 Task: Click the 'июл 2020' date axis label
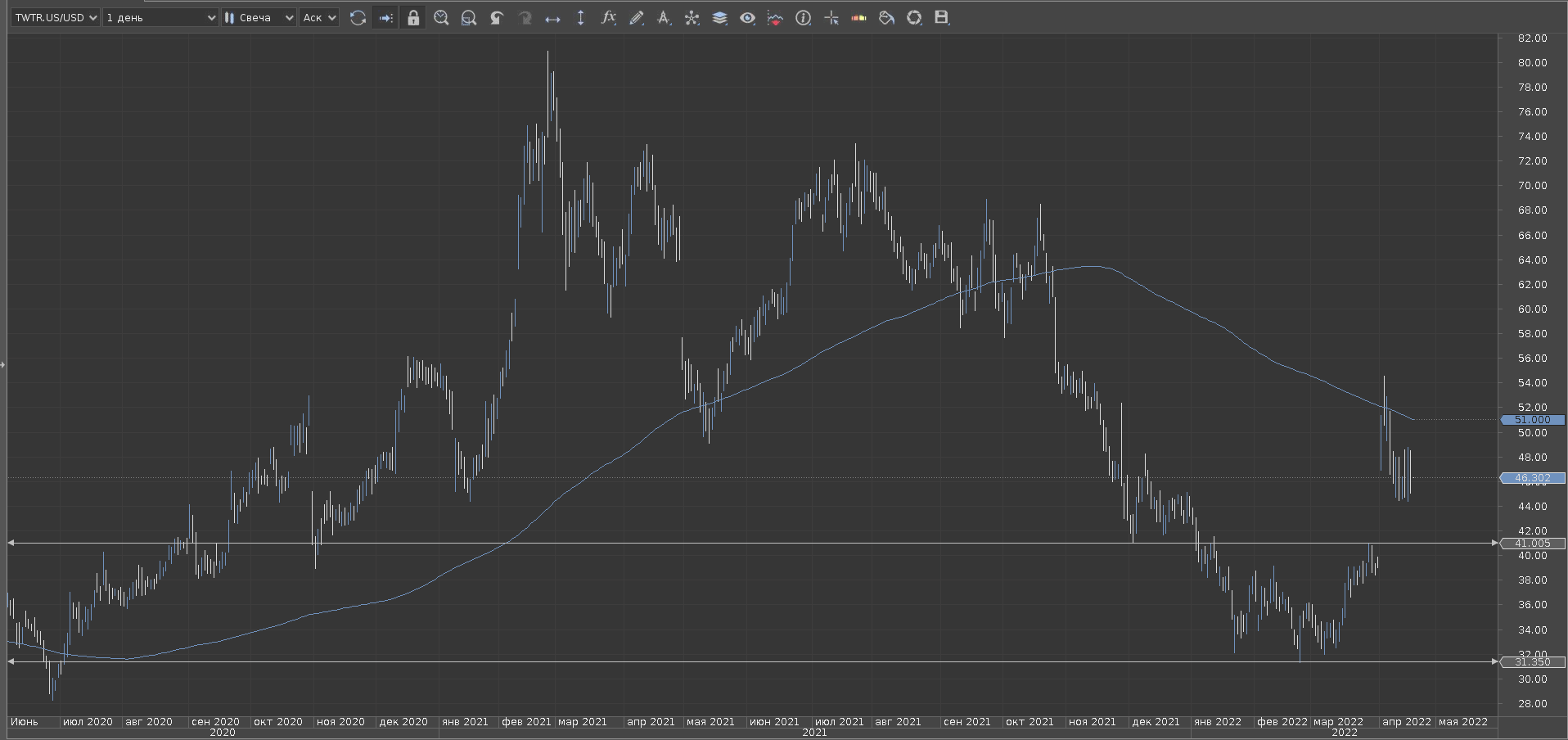pos(88,722)
